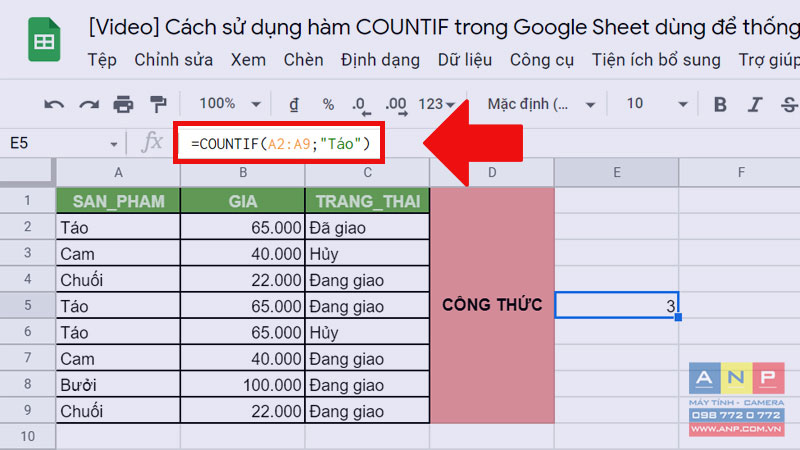
Task: Click the COUNTIF formula bar input
Action: point(279,143)
